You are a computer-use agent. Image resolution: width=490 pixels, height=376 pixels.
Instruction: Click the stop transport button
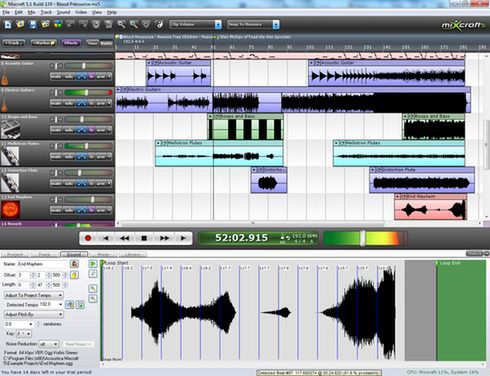(x=144, y=238)
